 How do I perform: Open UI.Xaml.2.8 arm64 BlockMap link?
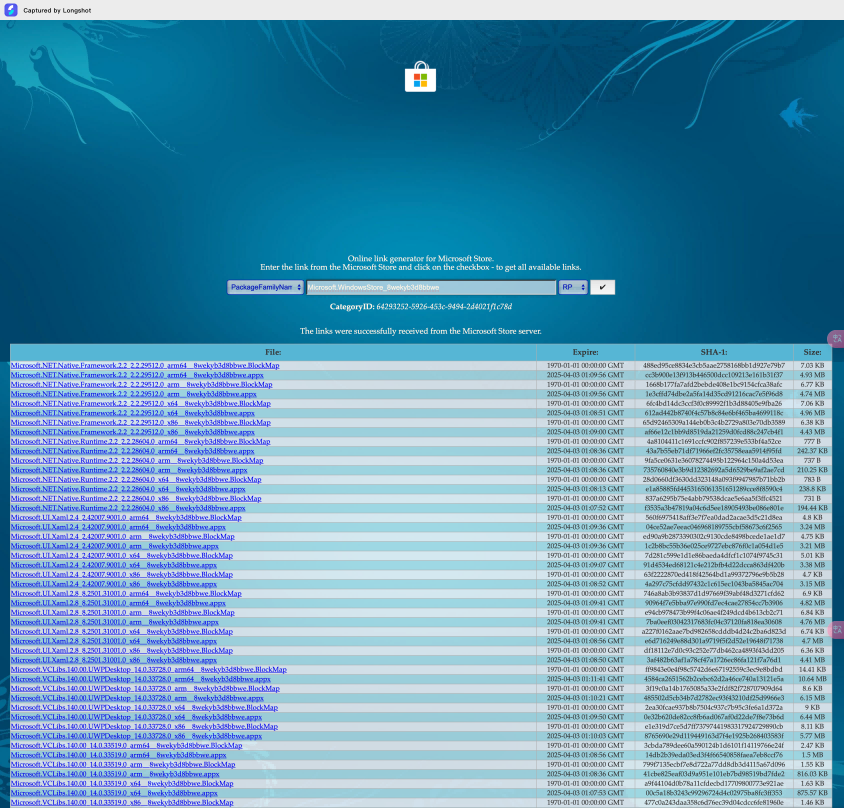[126, 594]
